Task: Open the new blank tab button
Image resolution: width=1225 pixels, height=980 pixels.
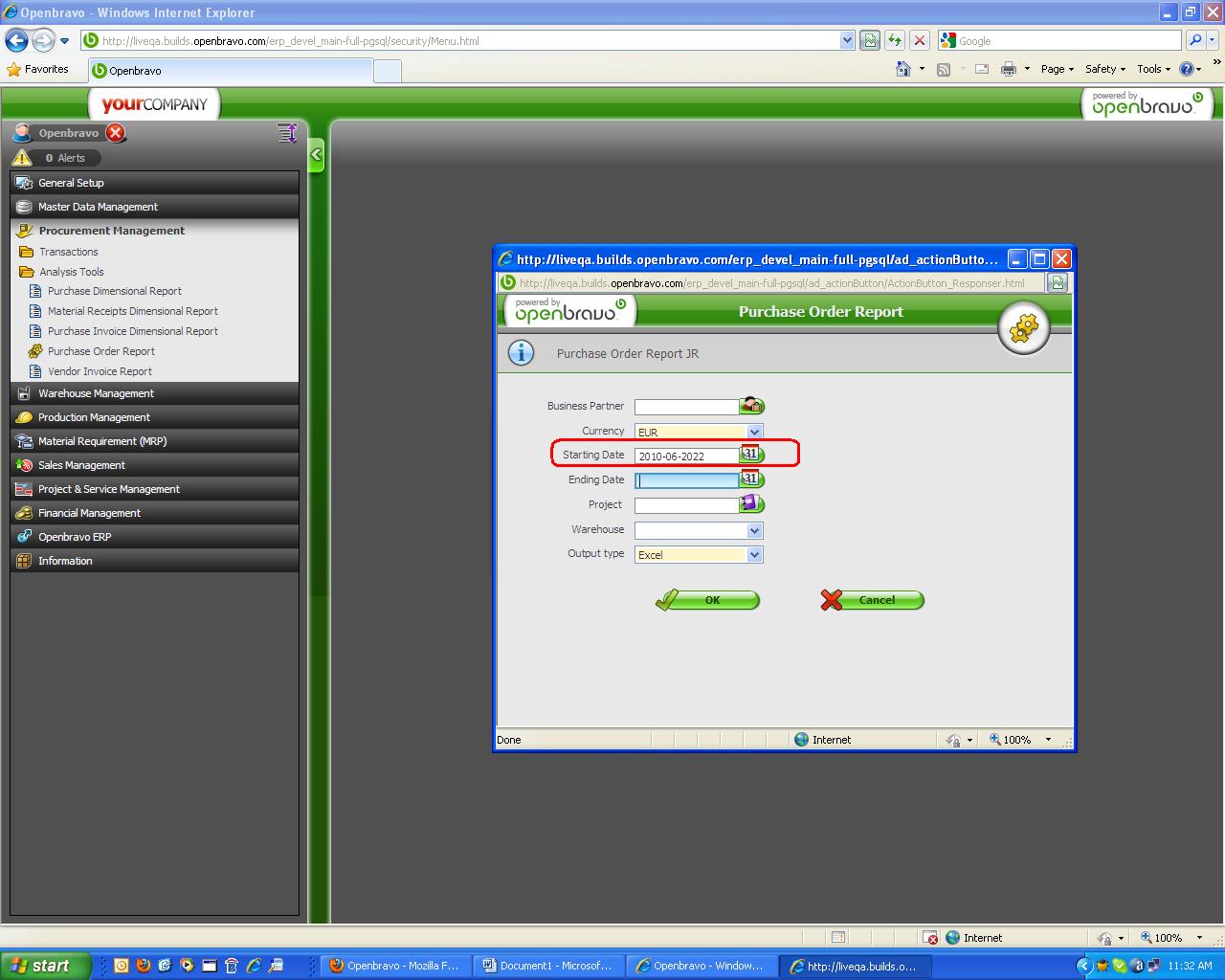Action: tap(387, 71)
